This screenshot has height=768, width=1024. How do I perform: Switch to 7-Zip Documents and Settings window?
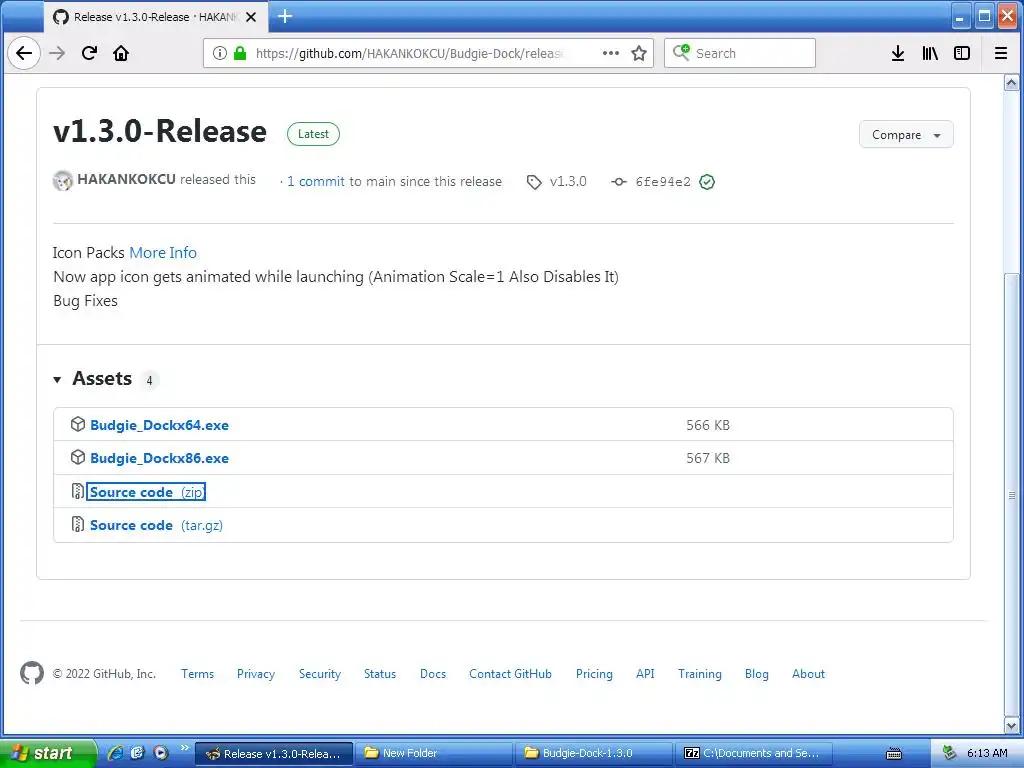(x=754, y=754)
